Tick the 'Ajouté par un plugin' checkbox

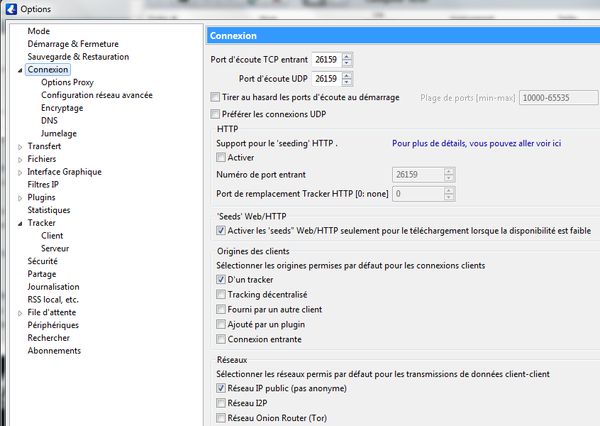(221, 324)
